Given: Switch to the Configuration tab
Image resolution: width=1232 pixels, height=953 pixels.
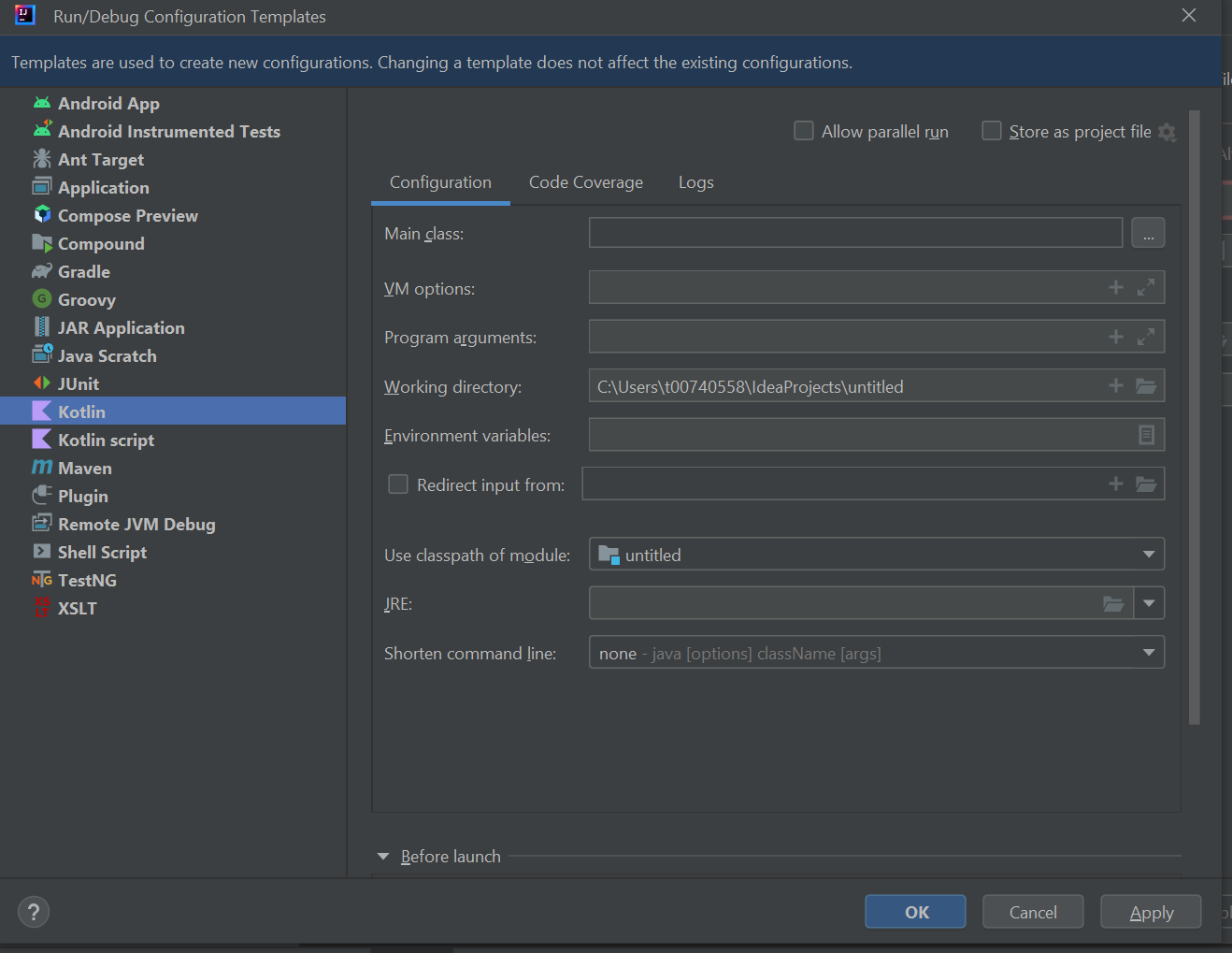Looking at the screenshot, I should tap(440, 182).
